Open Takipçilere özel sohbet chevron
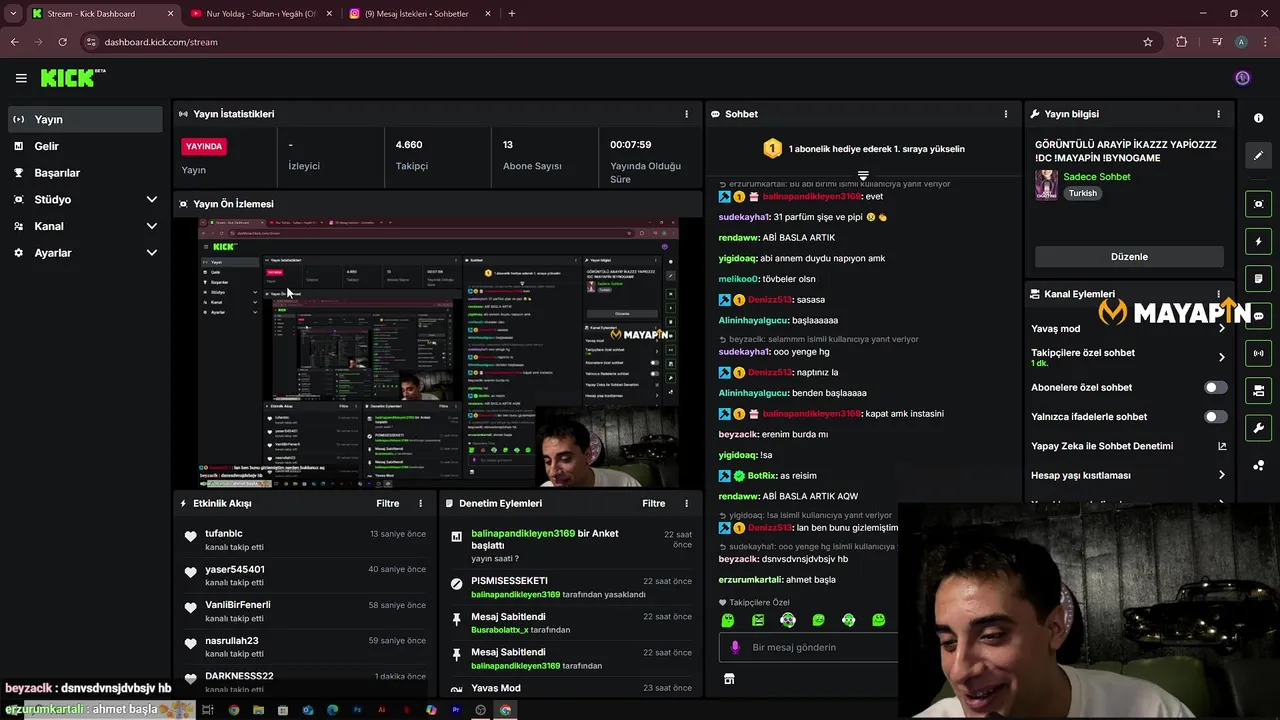This screenshot has height=720, width=1280. (1221, 357)
